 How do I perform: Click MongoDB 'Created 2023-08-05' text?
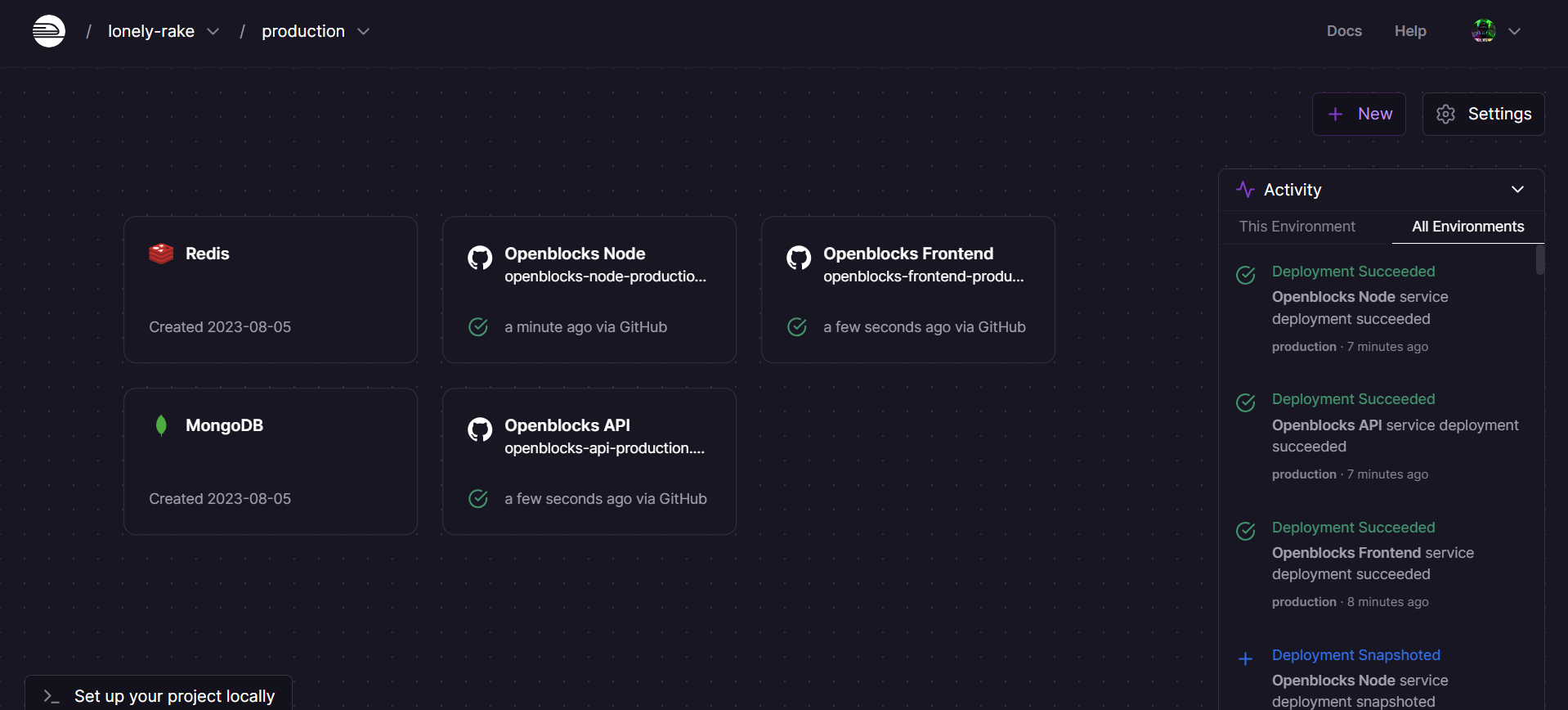click(220, 499)
